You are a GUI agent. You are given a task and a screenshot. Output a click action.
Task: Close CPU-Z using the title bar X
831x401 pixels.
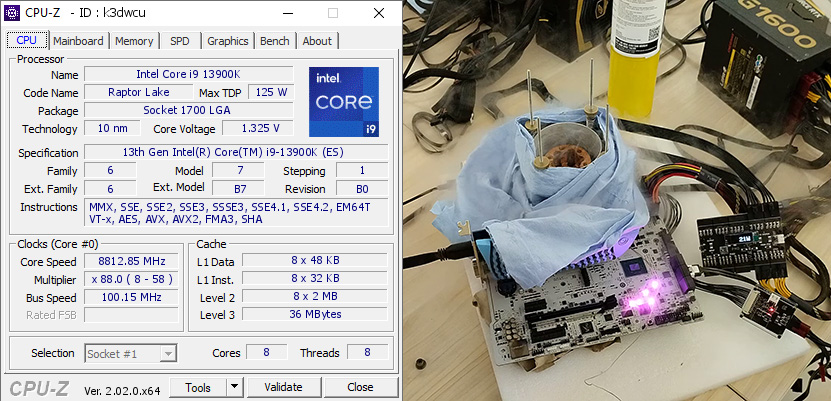(x=378, y=13)
